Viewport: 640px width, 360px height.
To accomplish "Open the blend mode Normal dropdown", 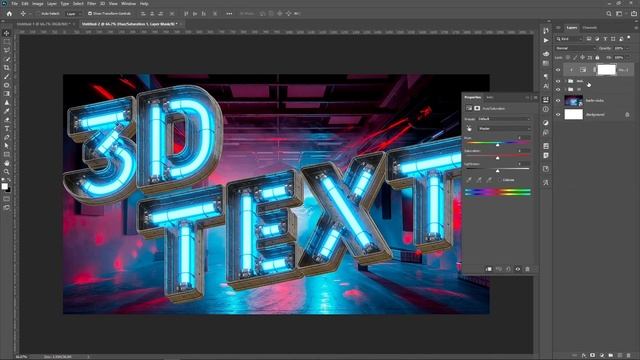I will coord(576,48).
